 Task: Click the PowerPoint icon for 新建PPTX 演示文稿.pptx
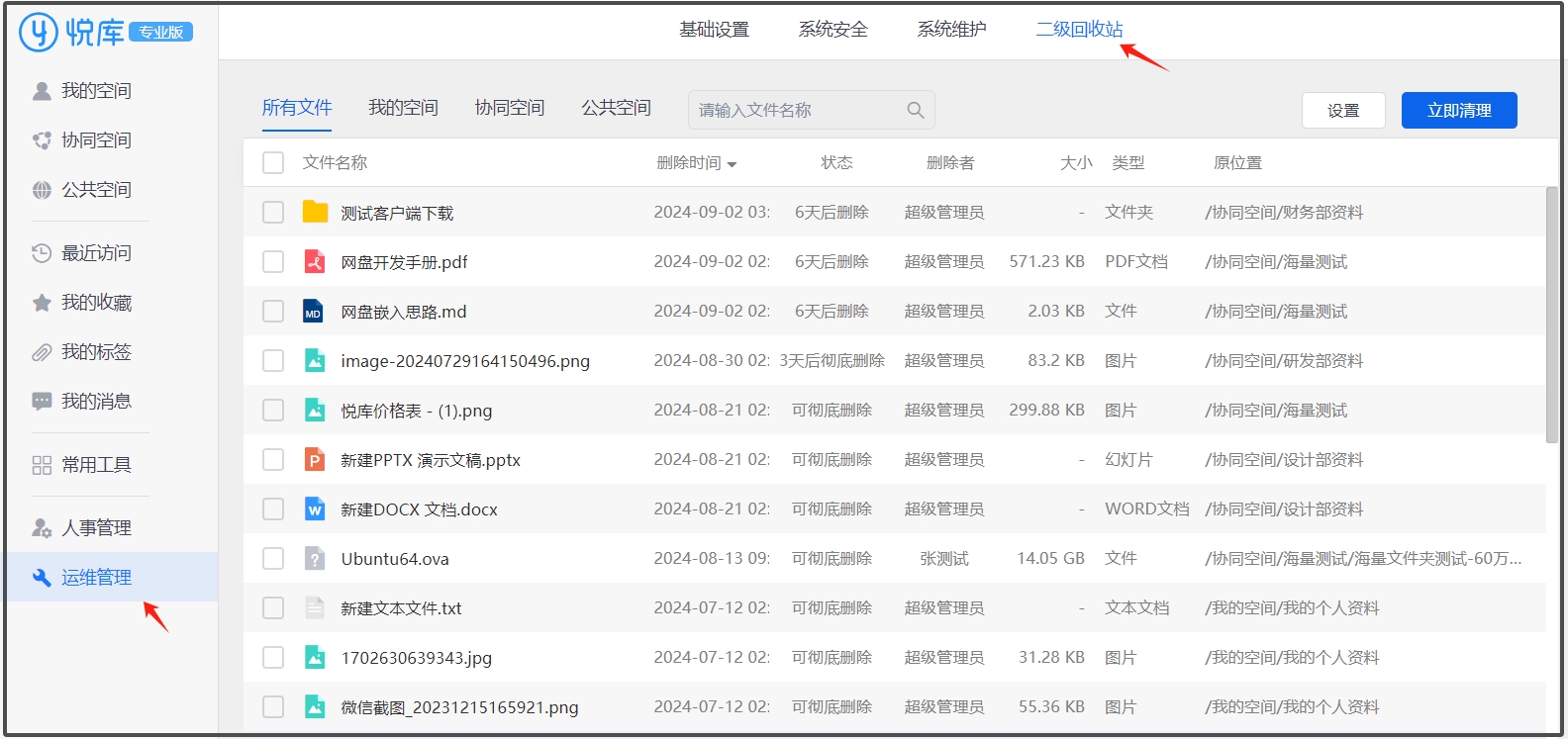point(315,460)
